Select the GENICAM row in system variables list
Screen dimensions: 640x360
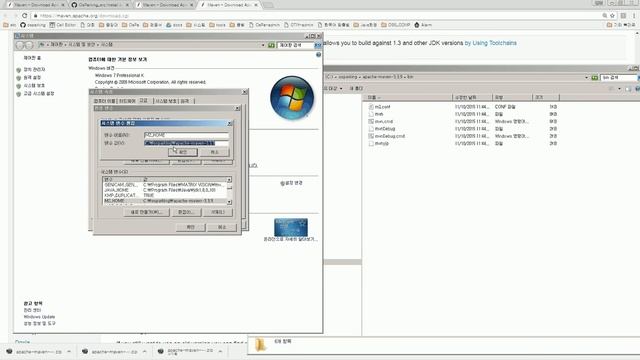point(165,185)
